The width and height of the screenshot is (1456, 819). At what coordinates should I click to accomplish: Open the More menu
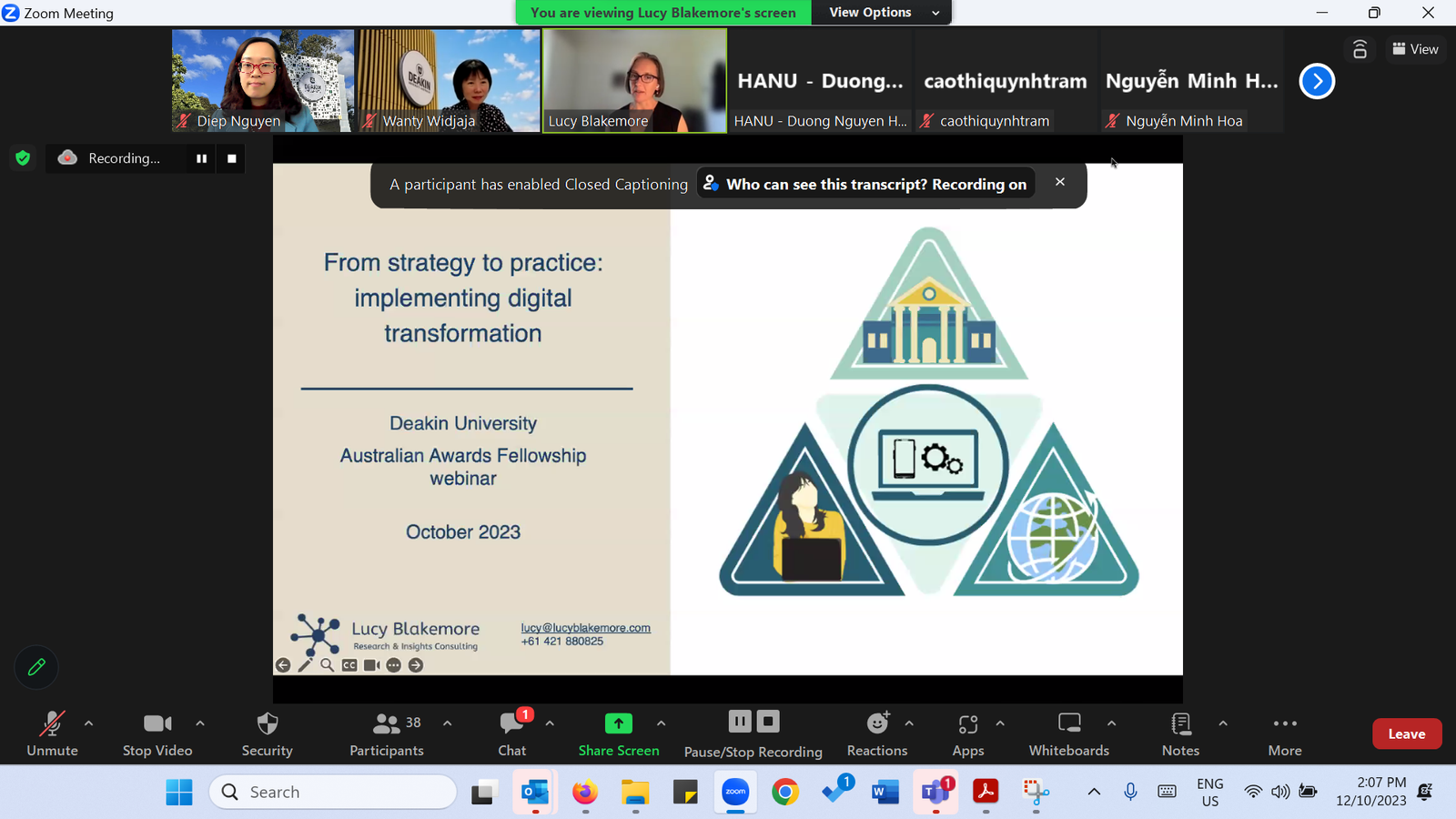[x=1285, y=733]
